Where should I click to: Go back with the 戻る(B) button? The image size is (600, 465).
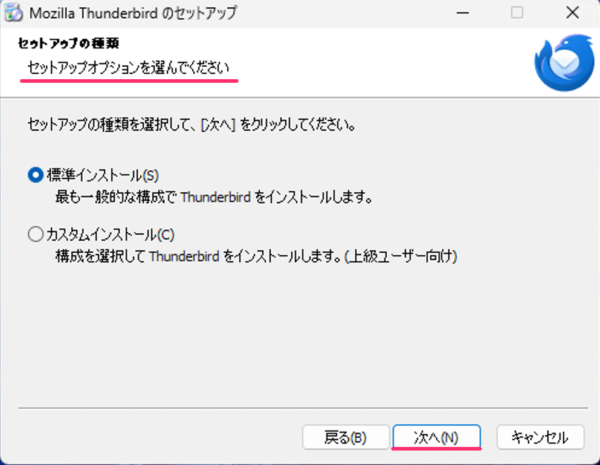tap(346, 437)
